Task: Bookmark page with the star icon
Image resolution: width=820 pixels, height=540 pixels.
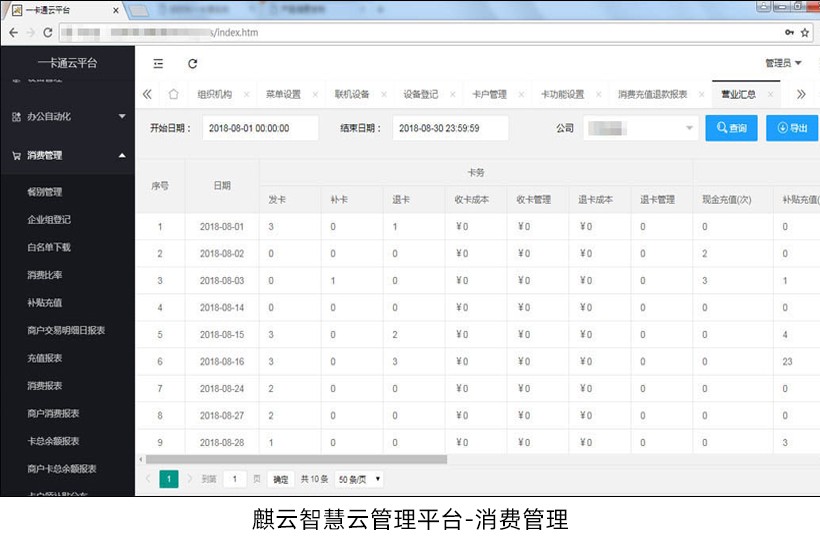Action: tap(805, 32)
